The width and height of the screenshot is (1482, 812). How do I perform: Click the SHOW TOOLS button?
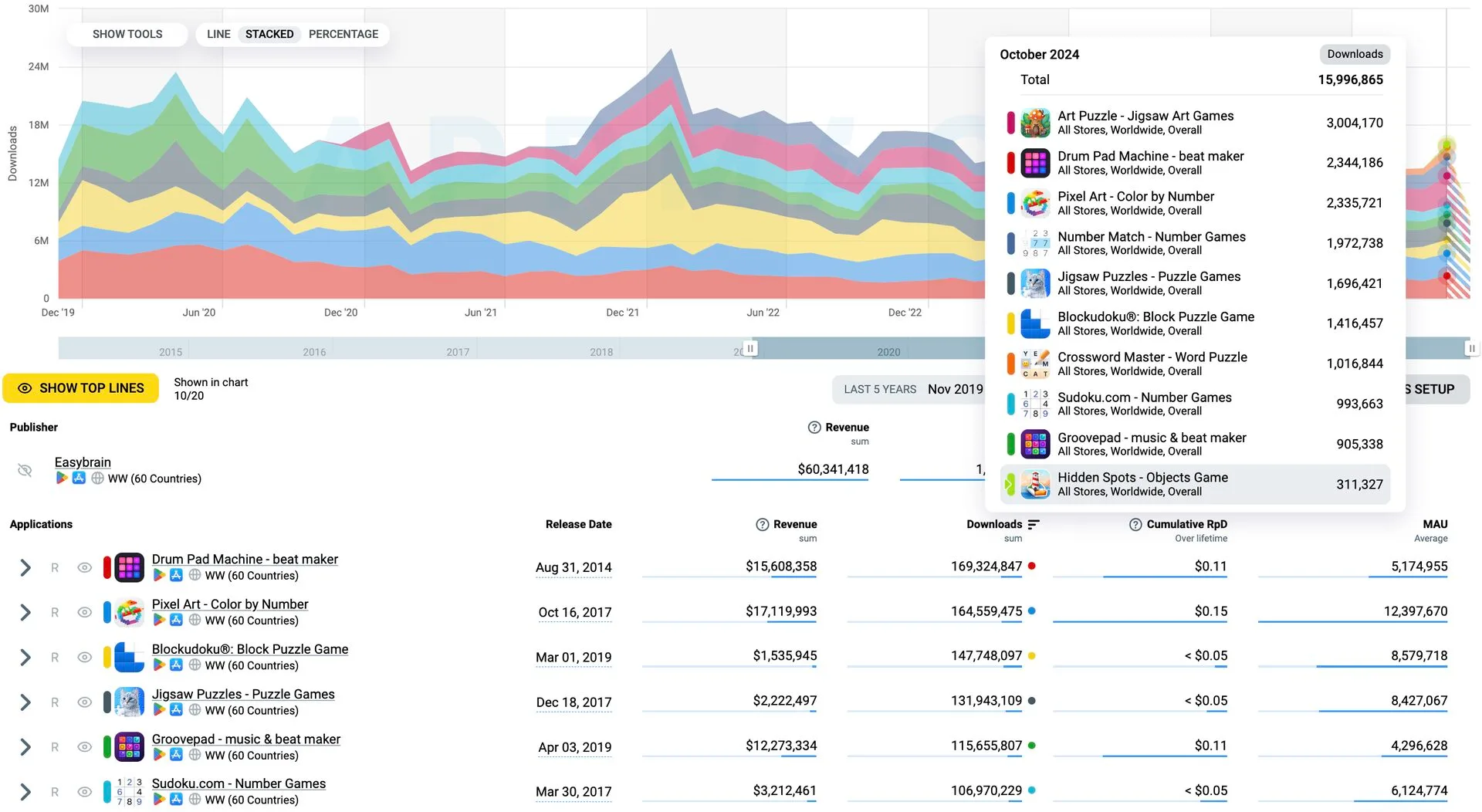(127, 35)
